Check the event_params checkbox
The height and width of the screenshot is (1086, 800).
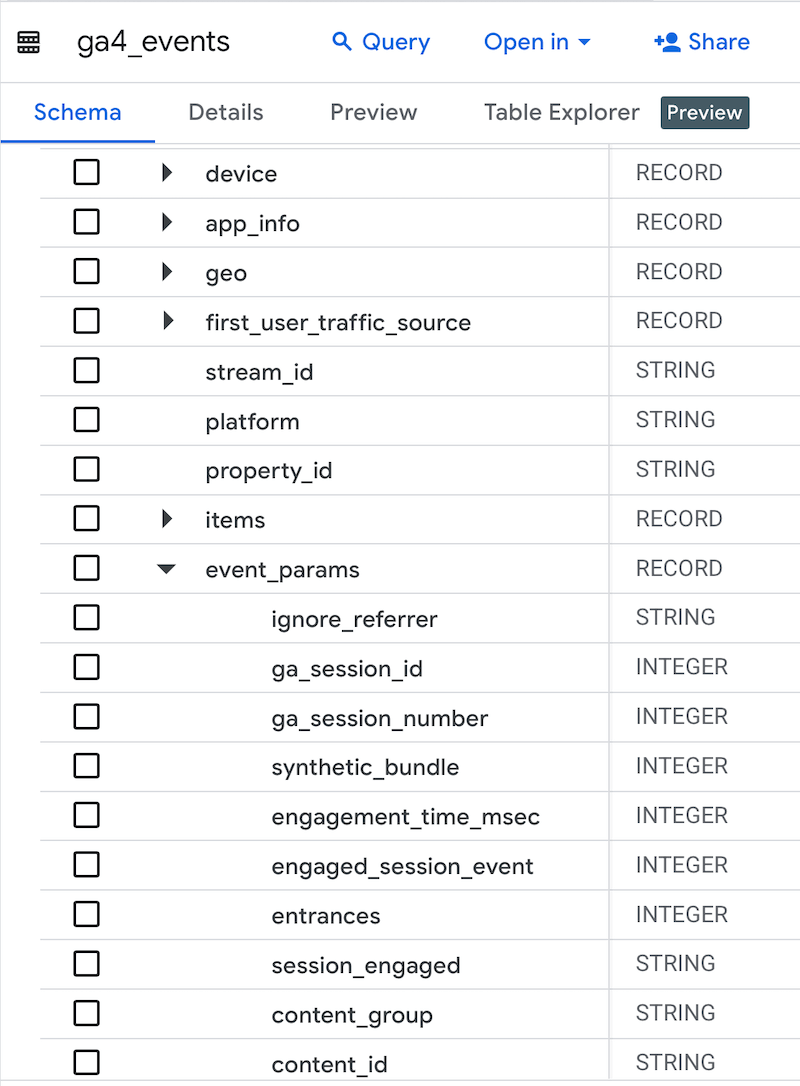coord(86,568)
